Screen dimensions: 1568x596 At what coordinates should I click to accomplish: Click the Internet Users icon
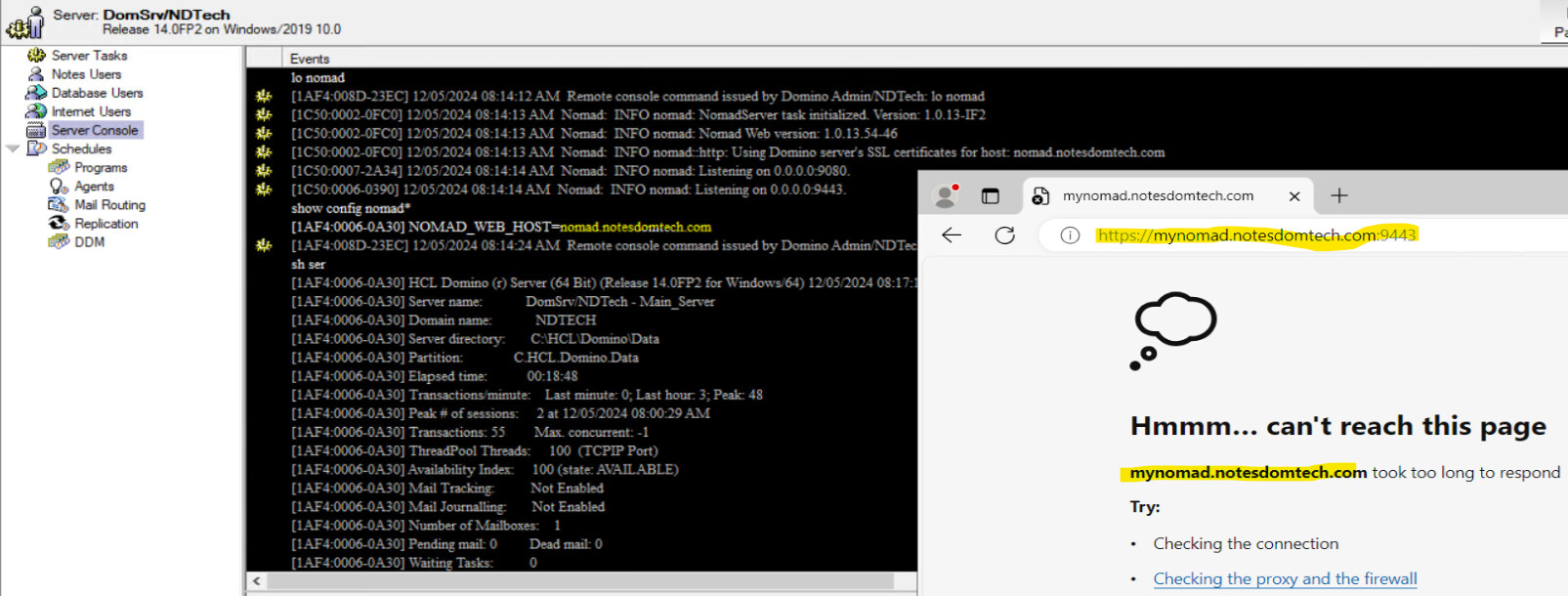[36, 111]
